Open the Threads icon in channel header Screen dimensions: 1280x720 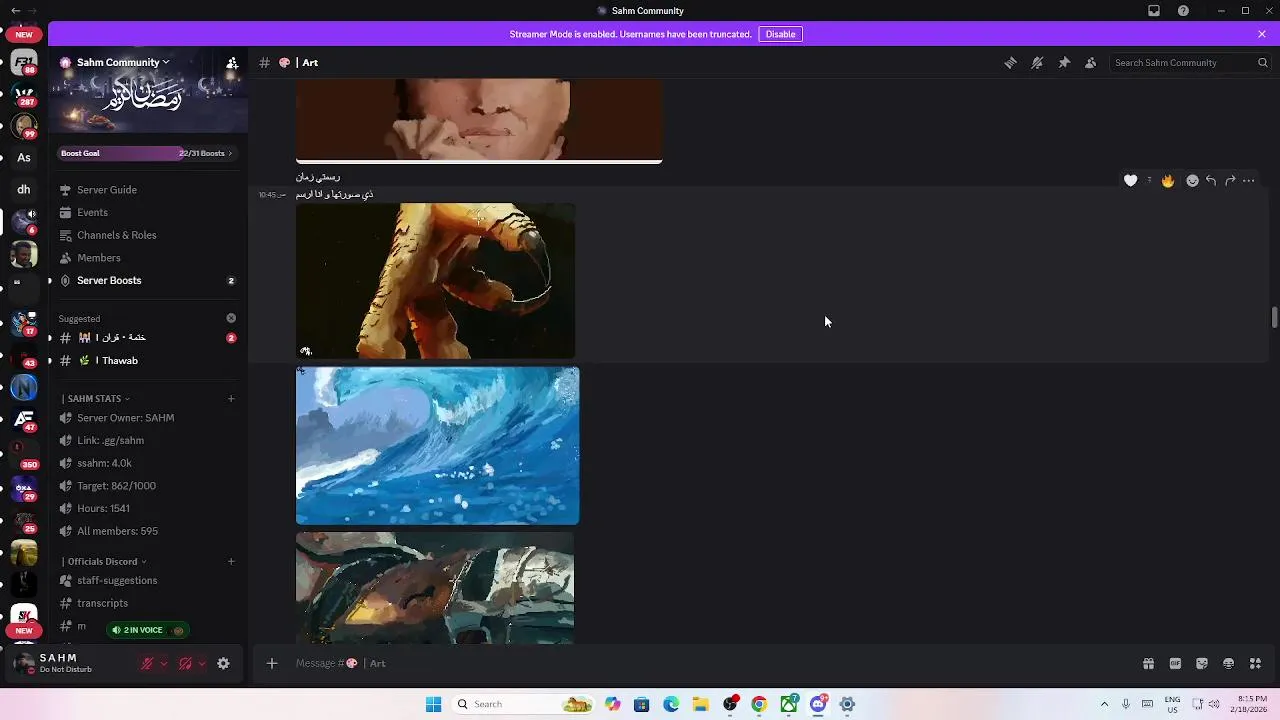[1010, 62]
